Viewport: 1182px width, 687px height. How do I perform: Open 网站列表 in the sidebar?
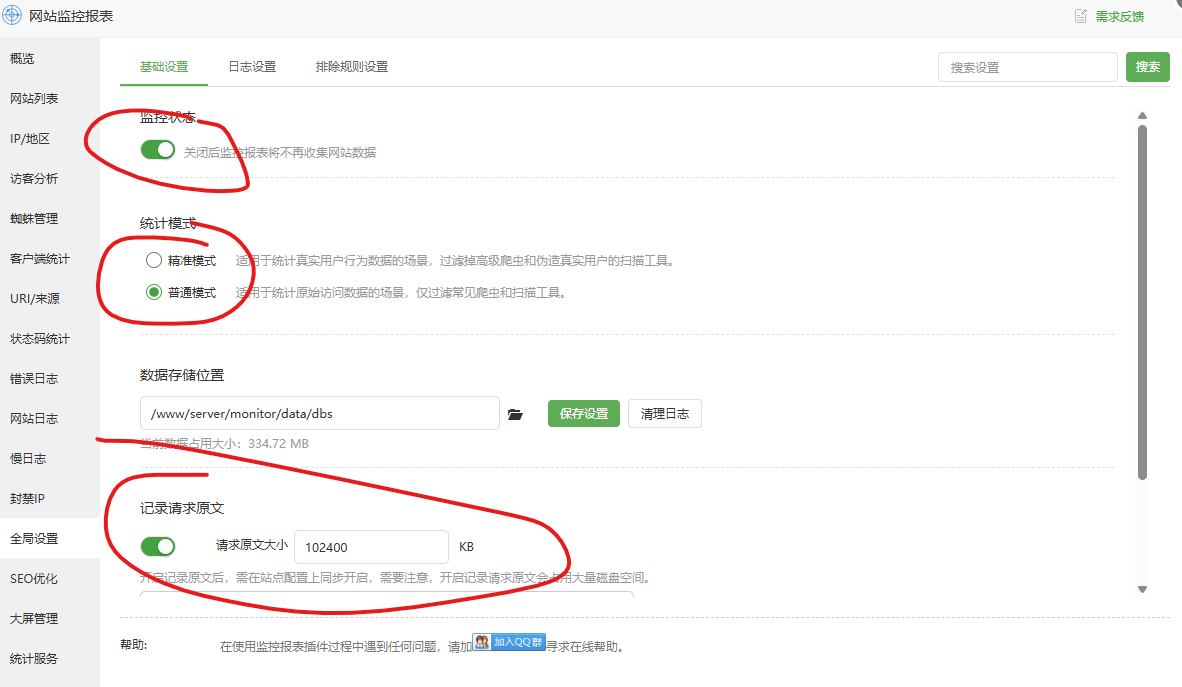tap(37, 98)
